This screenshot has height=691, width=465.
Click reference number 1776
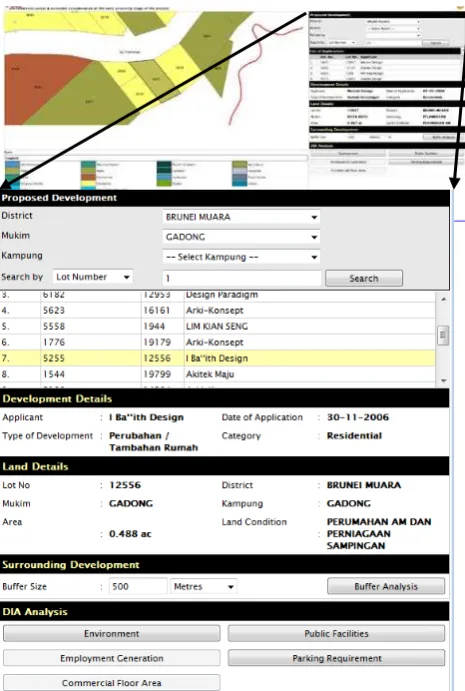pyautogui.click(x=54, y=342)
